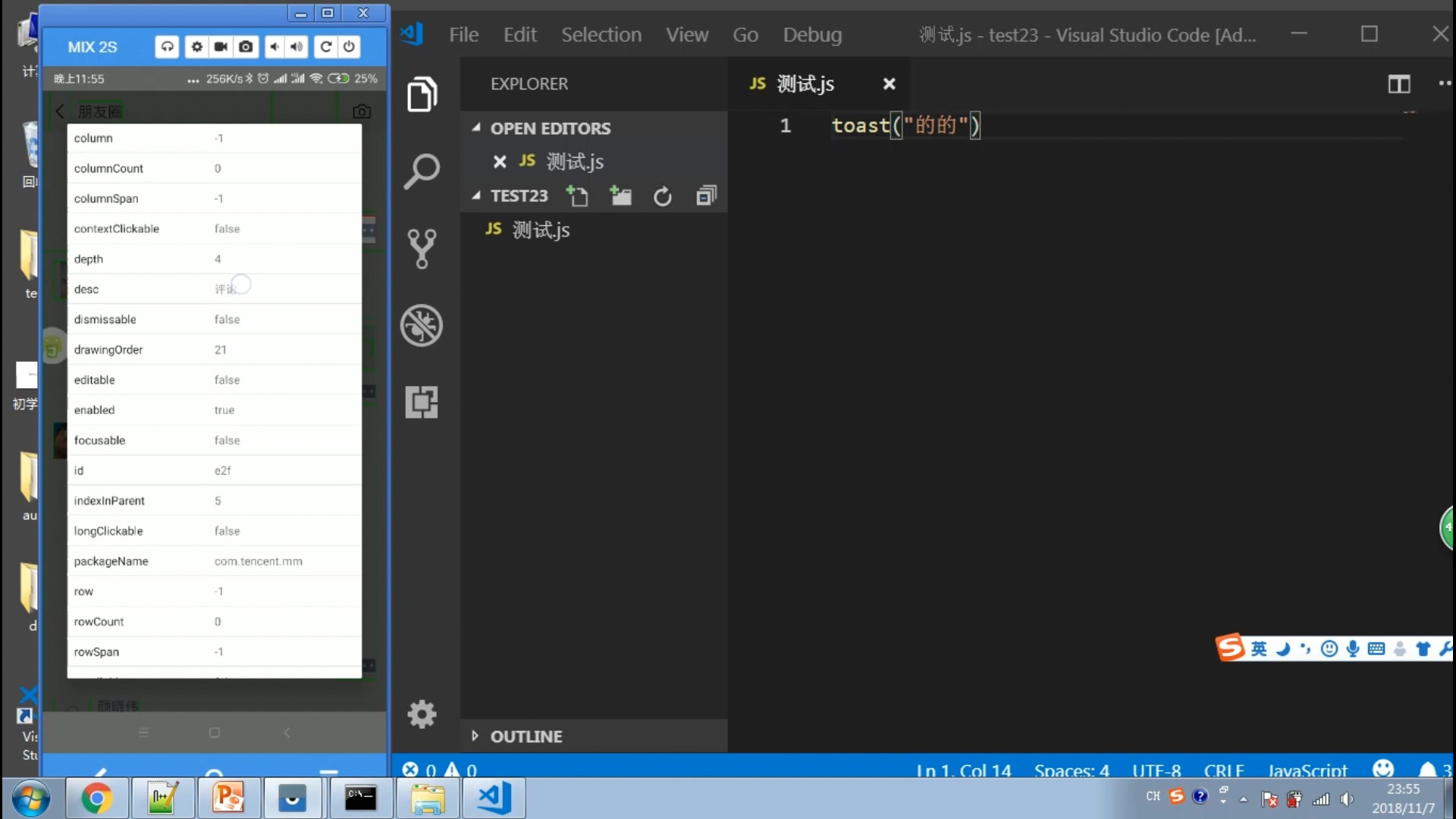Screen dimensions: 1456x819
Task: Lower the phone volume in the mirror toolbar
Action: coord(275,47)
